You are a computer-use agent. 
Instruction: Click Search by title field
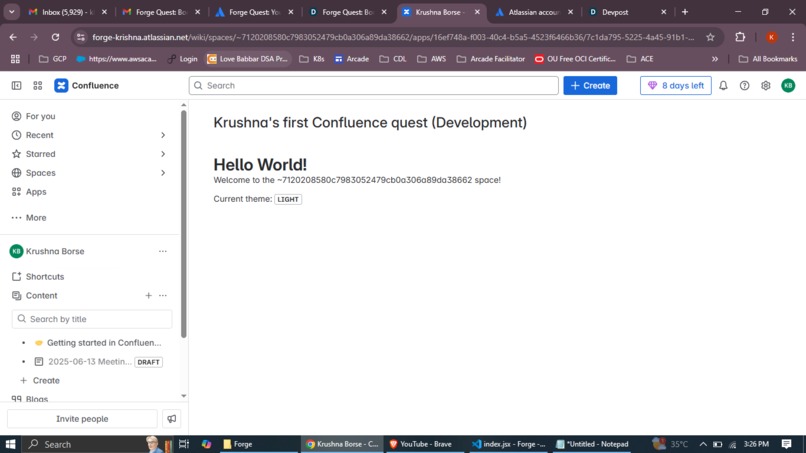tap(92, 319)
